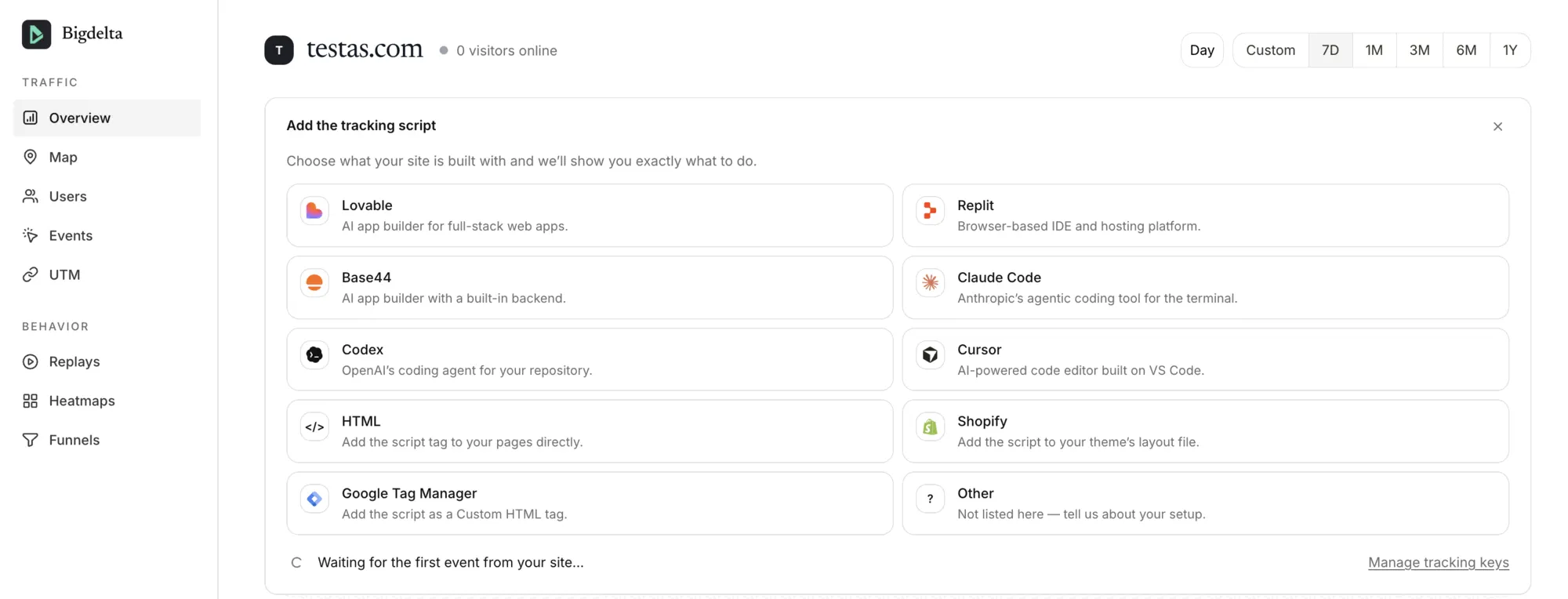Click 'Add the script as a Custom HTML tag' text
Screen dimensions: 1568x599
click(x=454, y=514)
